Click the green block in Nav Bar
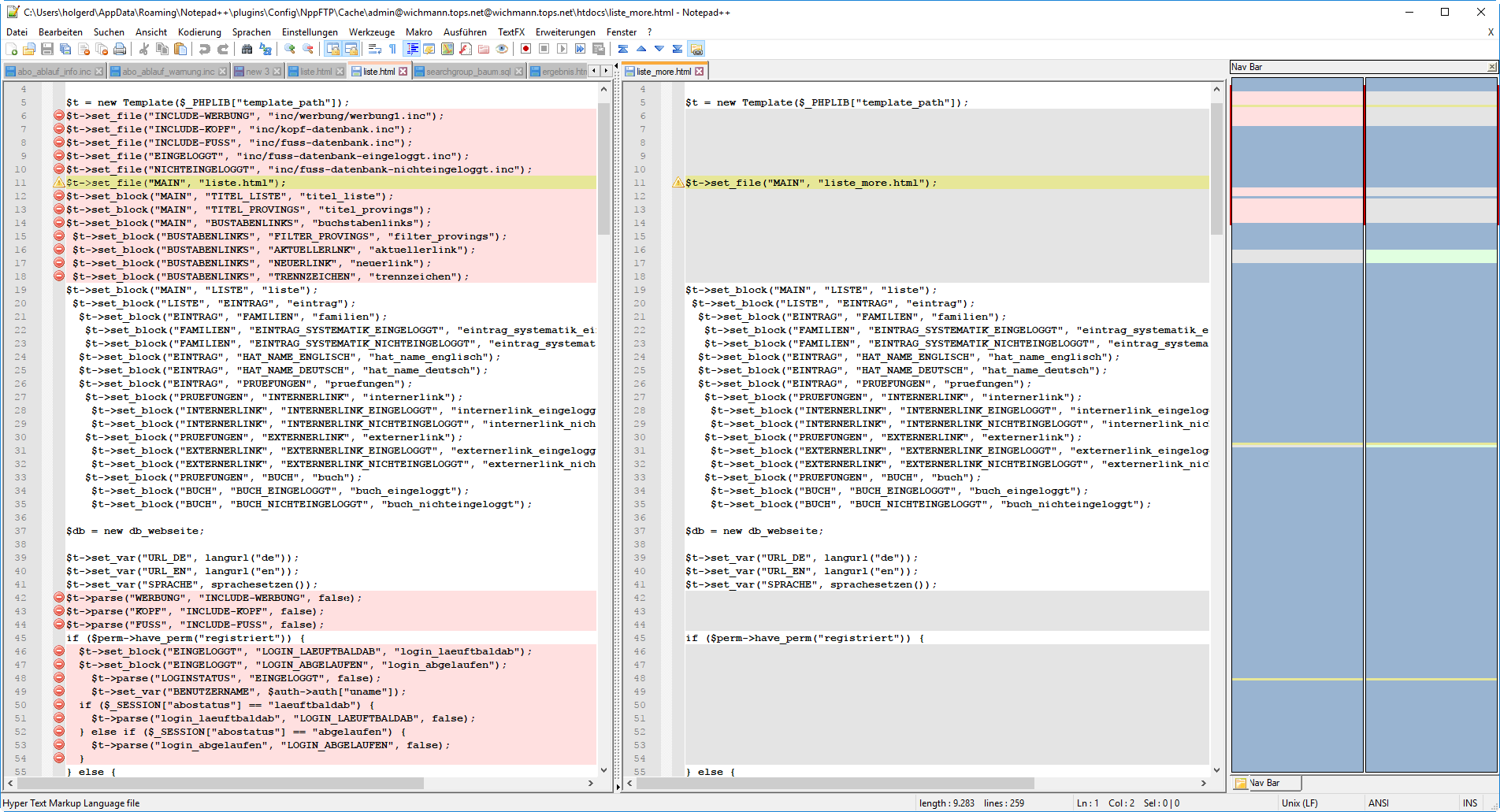 (x=1430, y=257)
